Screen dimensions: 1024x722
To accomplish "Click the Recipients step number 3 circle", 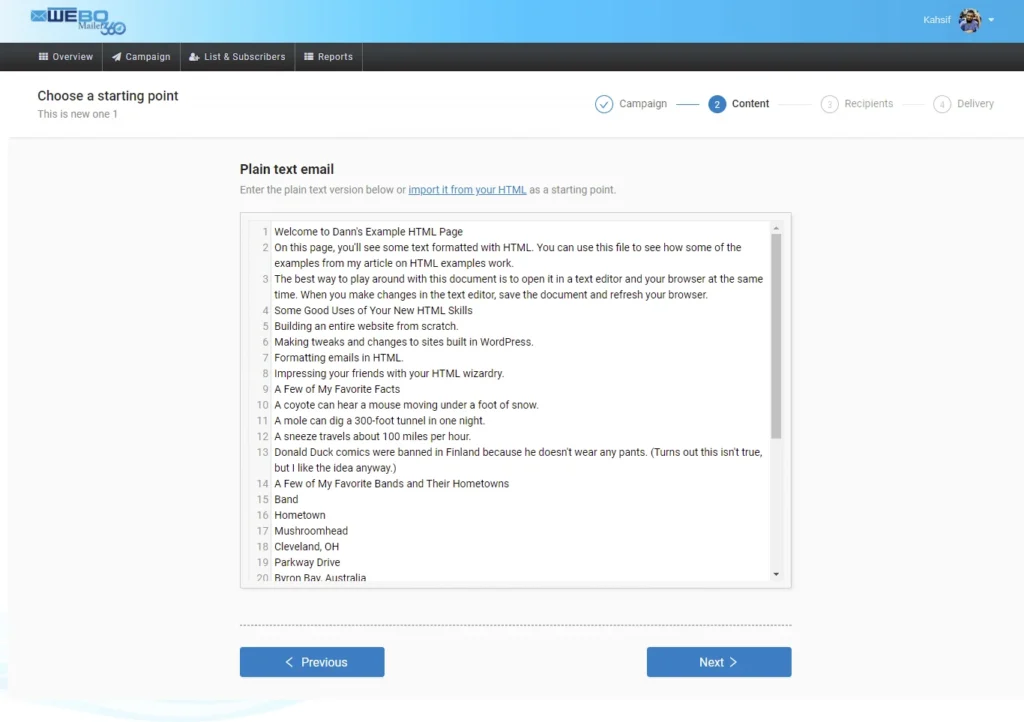I will pyautogui.click(x=829, y=104).
